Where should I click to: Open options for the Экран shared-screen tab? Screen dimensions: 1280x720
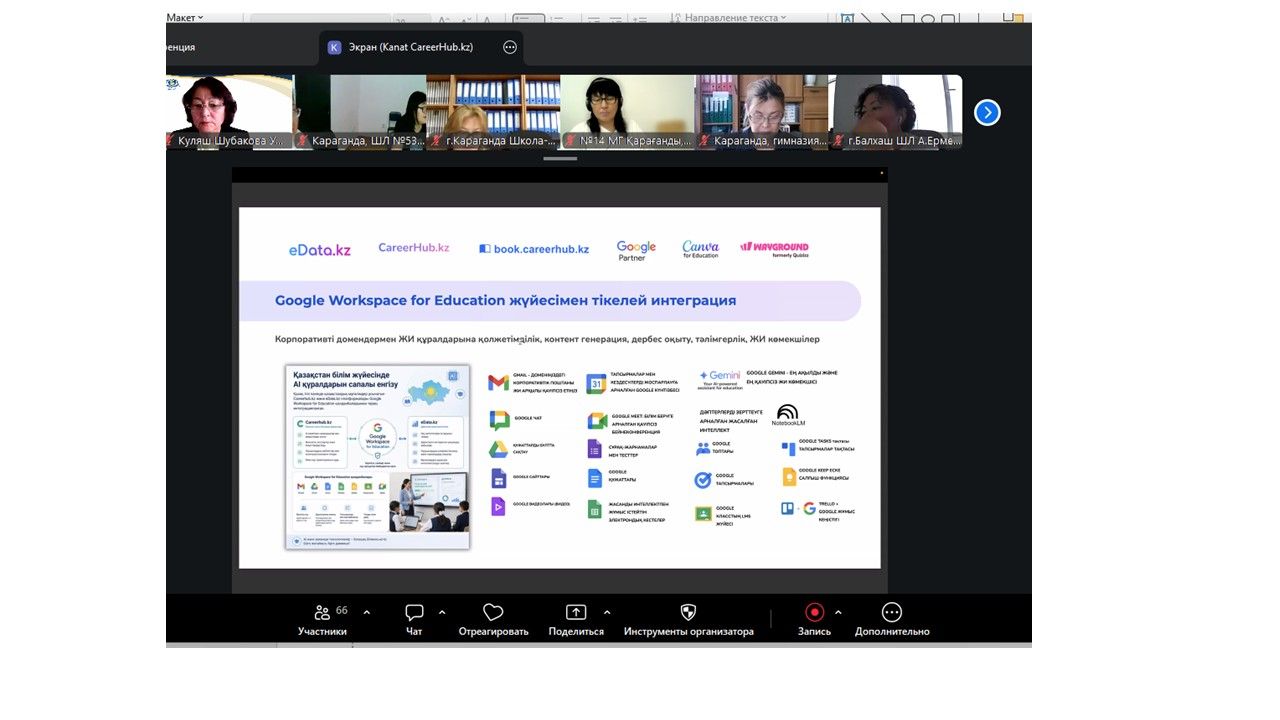[x=510, y=47]
